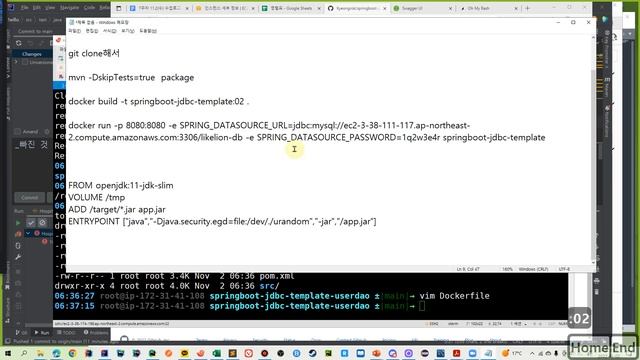This screenshot has height=360, width=640.
Task: Click the 'UTF-8' encoding in Notepad status bar
Action: click(x=564, y=269)
